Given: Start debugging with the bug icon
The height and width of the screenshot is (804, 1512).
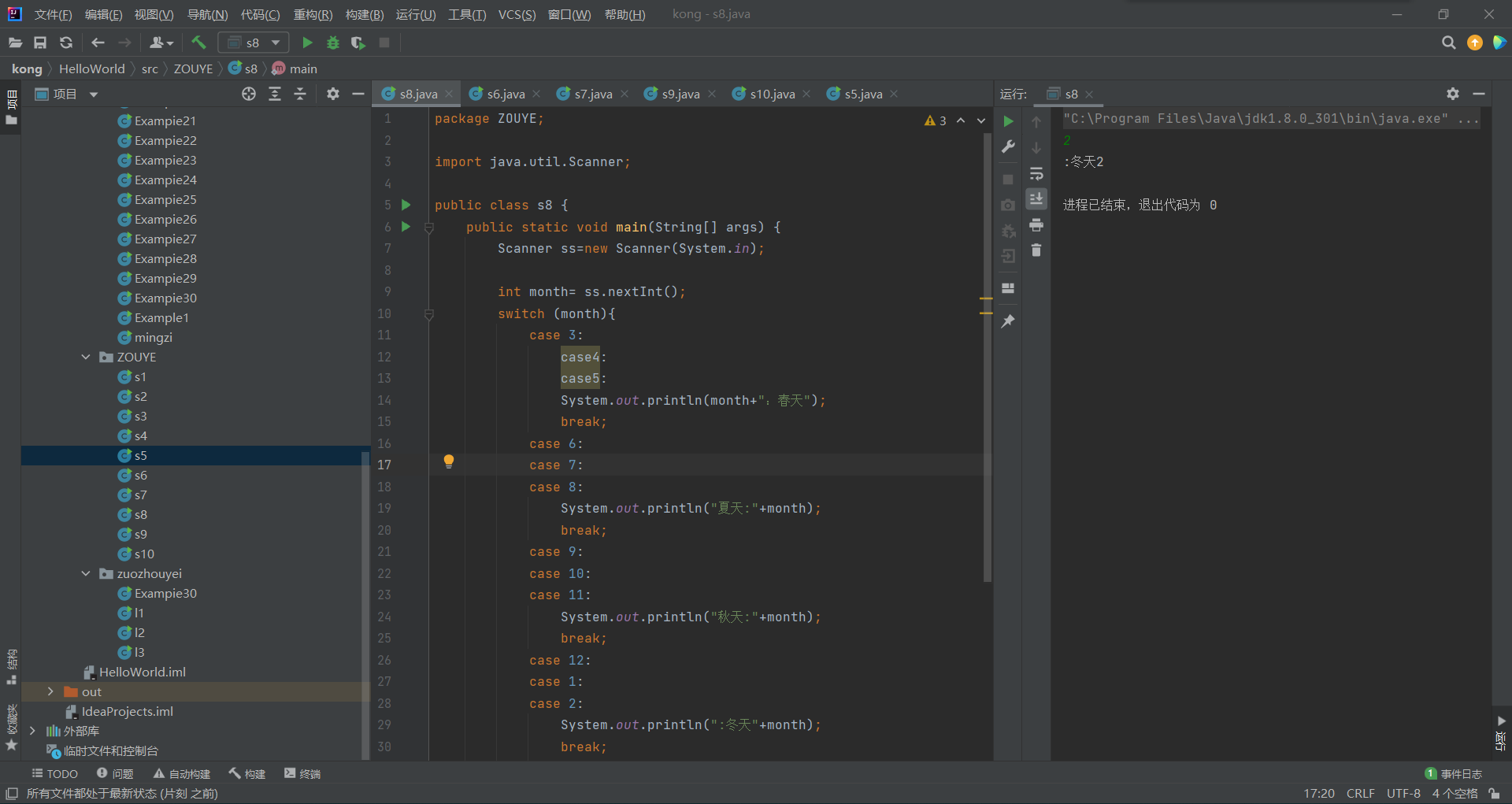Looking at the screenshot, I should coord(333,43).
